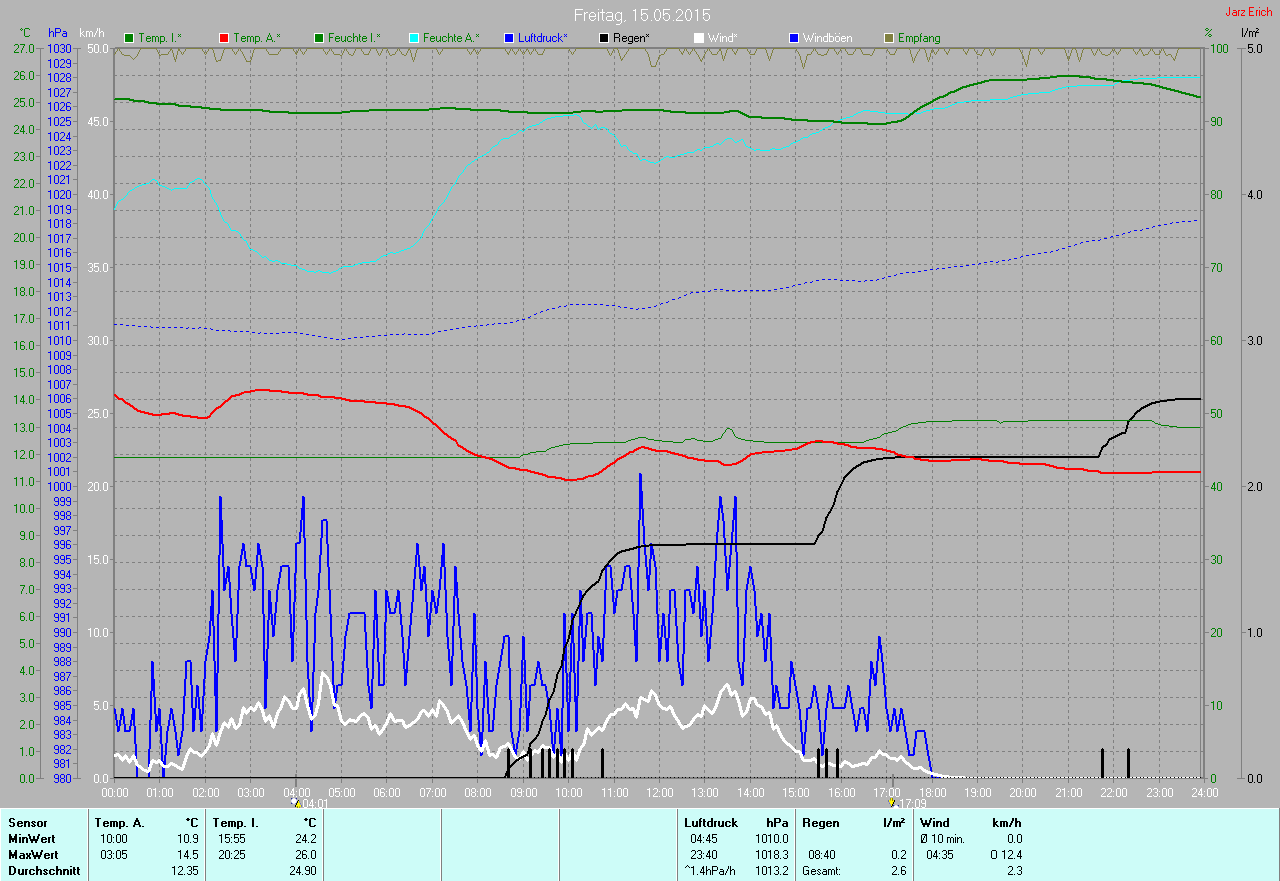Click the red Temp. A. legend swatch
This screenshot has height=881, width=1280.
pyautogui.click(x=224, y=38)
